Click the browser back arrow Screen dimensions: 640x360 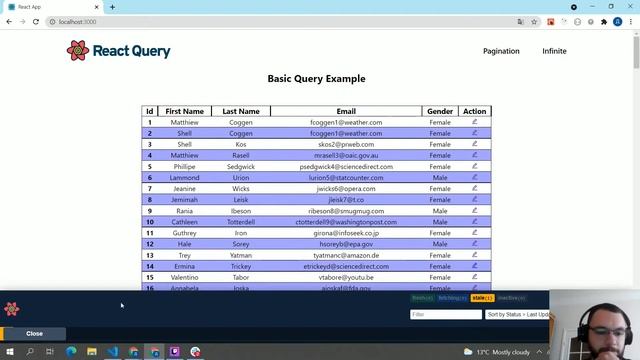9,22
